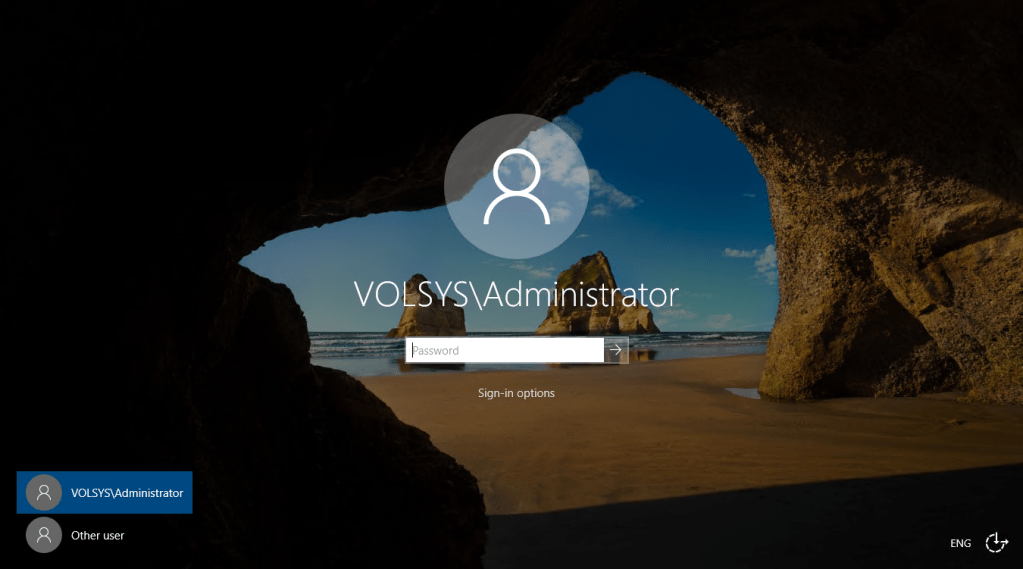
Task: Click the Other user avatar icon
Action: pyautogui.click(x=44, y=535)
